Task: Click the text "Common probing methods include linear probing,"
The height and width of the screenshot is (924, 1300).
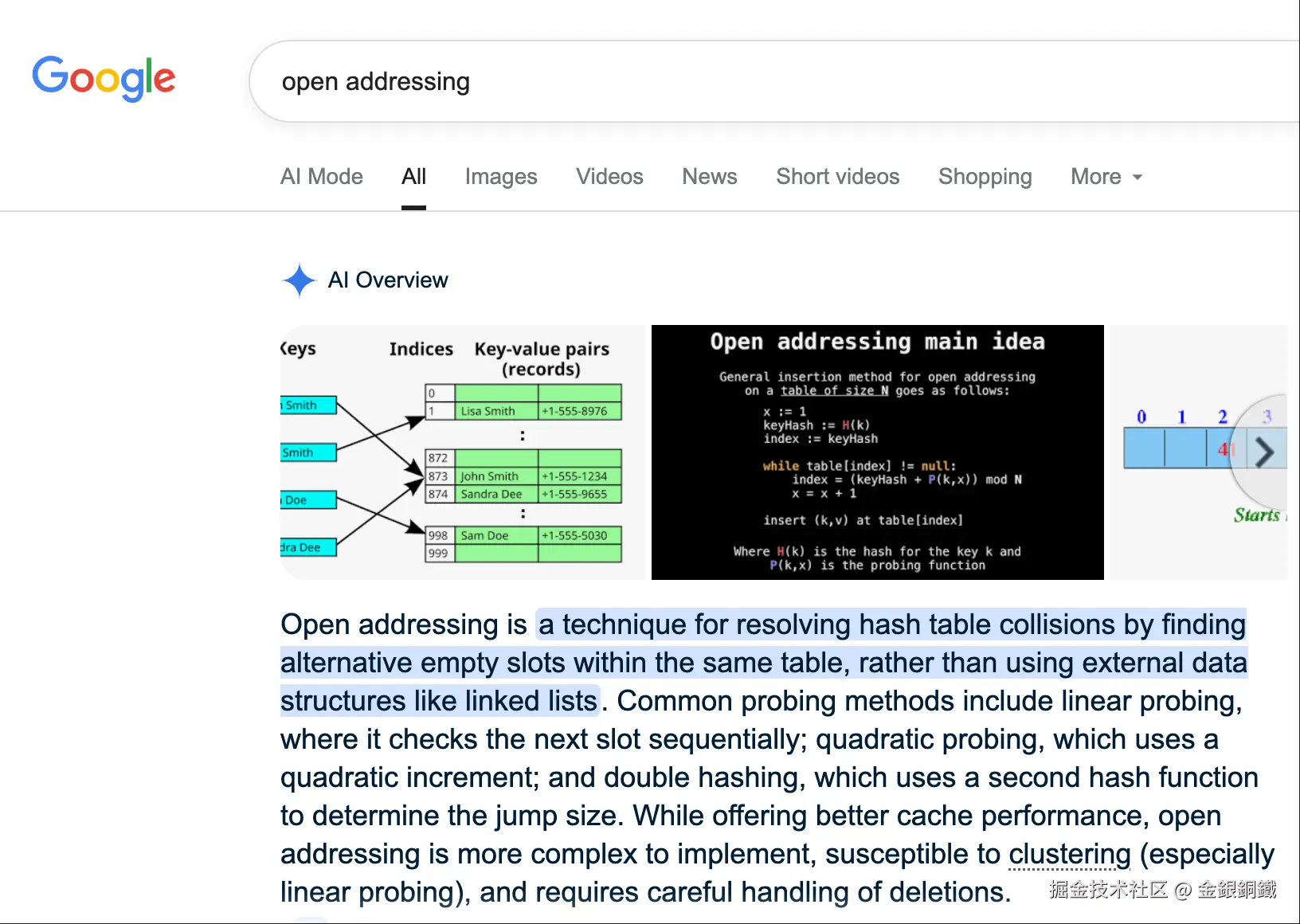Action: click(930, 701)
